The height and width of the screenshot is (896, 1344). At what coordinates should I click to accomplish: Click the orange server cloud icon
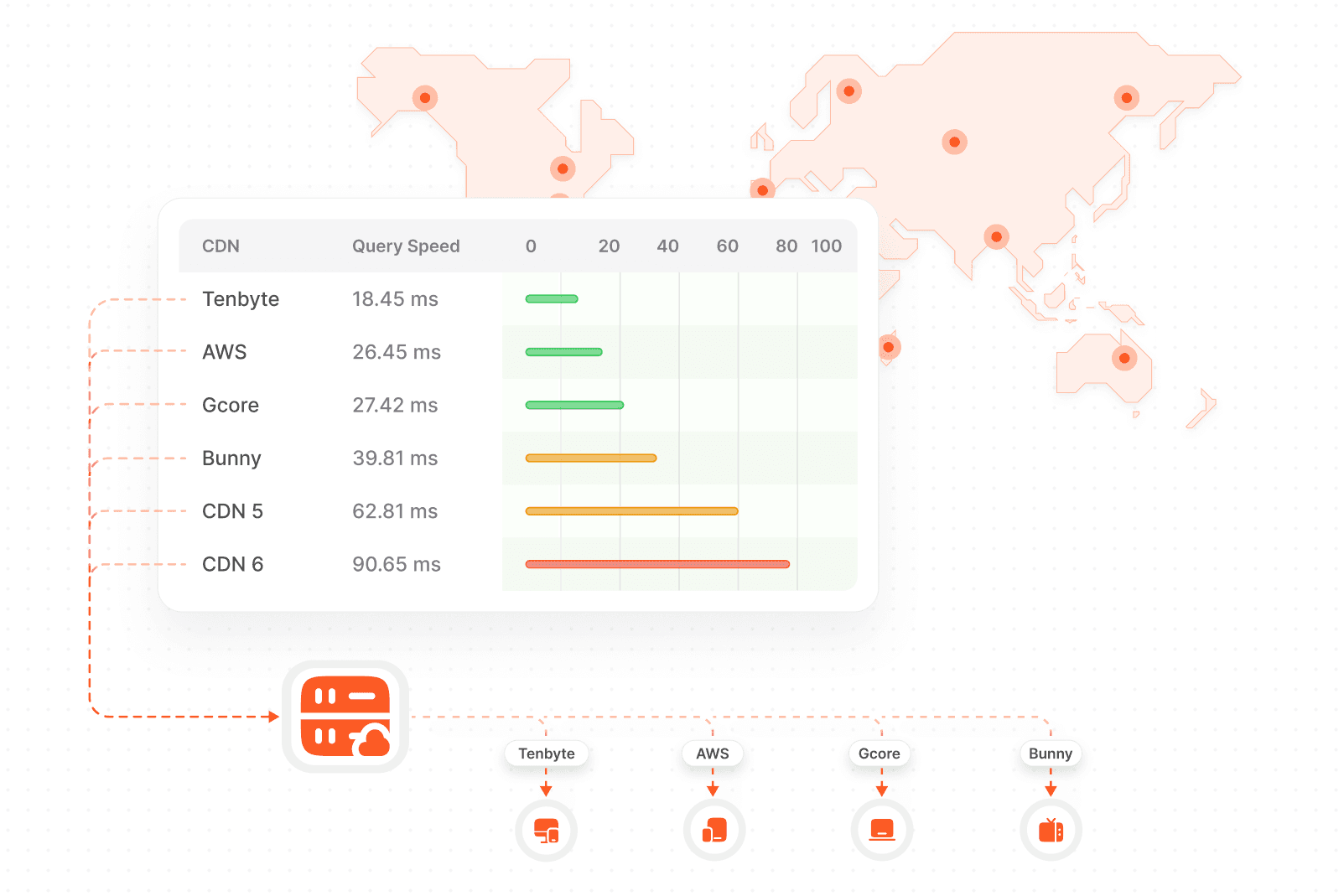click(345, 717)
